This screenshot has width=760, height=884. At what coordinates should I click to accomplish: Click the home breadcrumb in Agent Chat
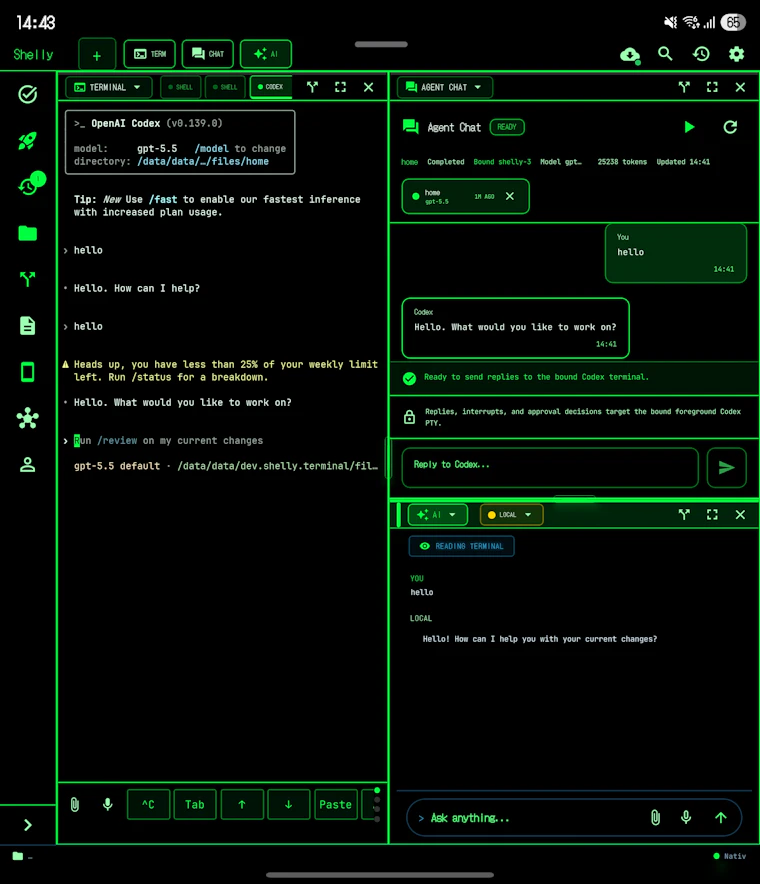409,162
